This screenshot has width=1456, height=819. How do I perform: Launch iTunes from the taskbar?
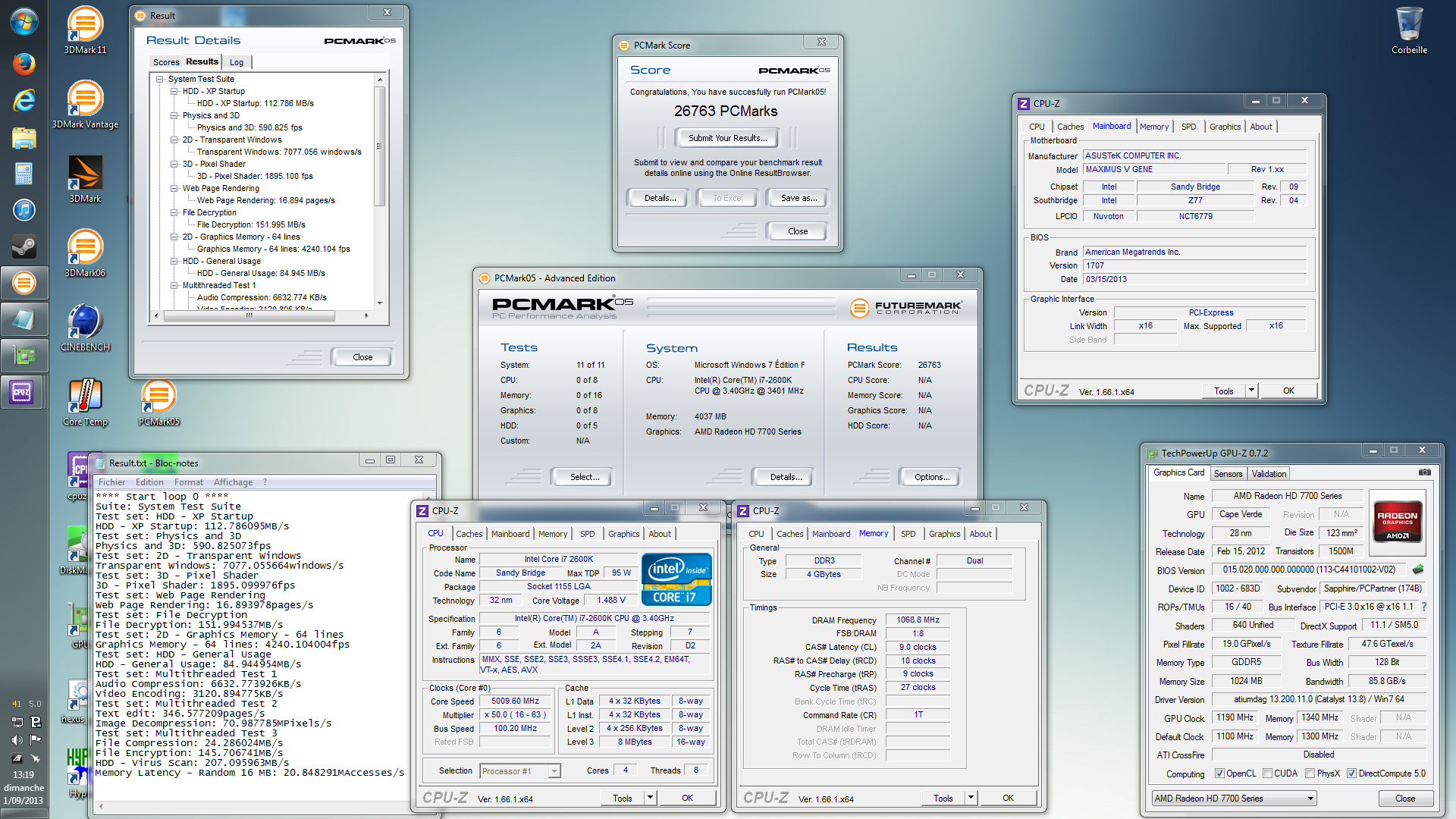[24, 210]
